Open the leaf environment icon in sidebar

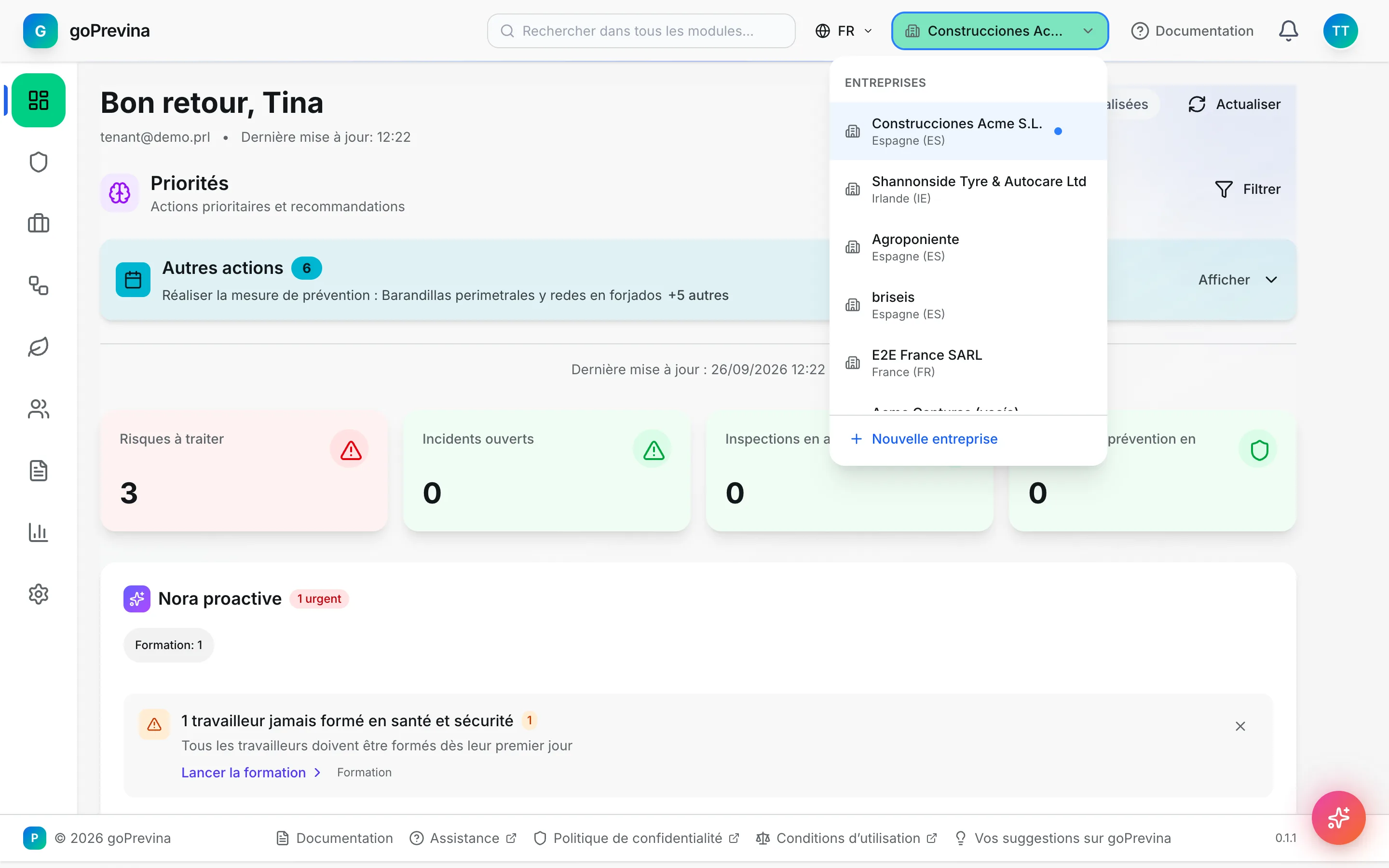[39, 347]
